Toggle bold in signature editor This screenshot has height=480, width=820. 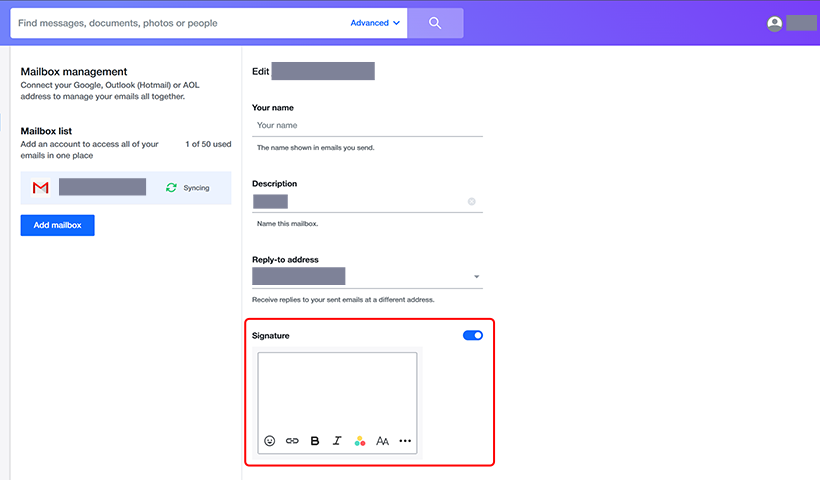click(315, 441)
